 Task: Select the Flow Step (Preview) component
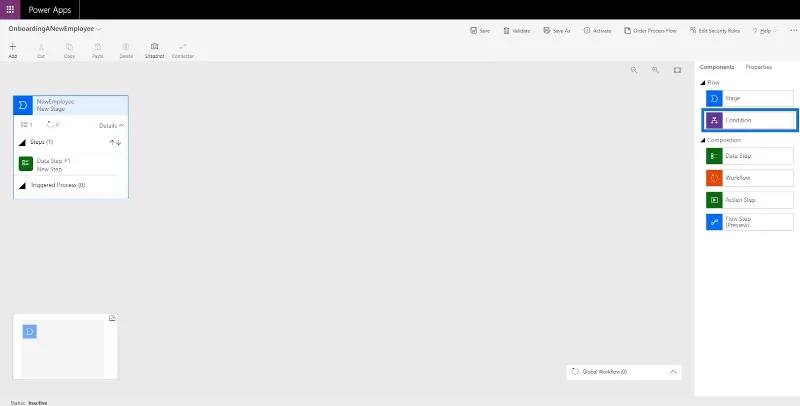coord(749,222)
